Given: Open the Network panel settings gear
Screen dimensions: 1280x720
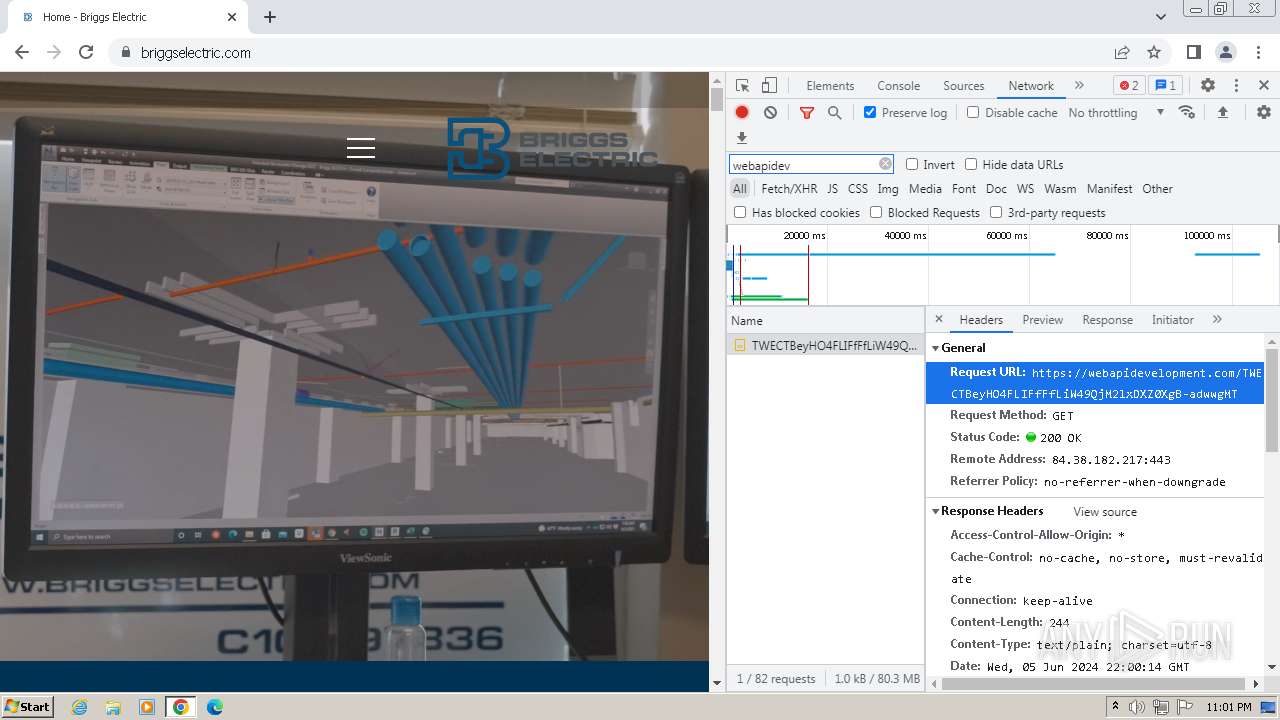Looking at the screenshot, I should [x=1264, y=113].
